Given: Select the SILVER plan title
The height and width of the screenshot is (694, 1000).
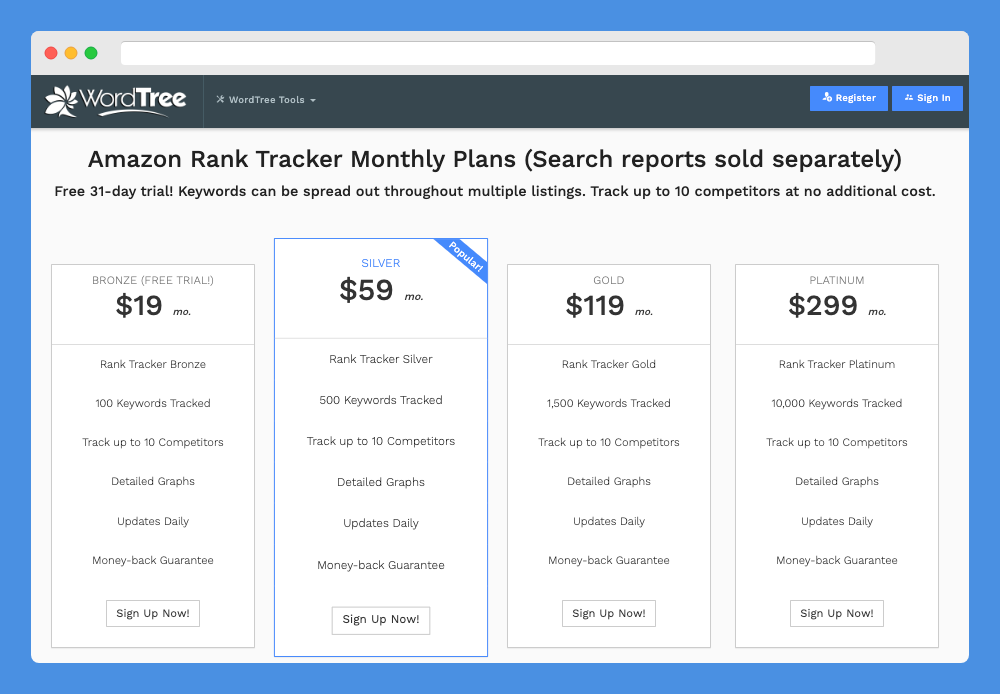Looking at the screenshot, I should (x=381, y=263).
